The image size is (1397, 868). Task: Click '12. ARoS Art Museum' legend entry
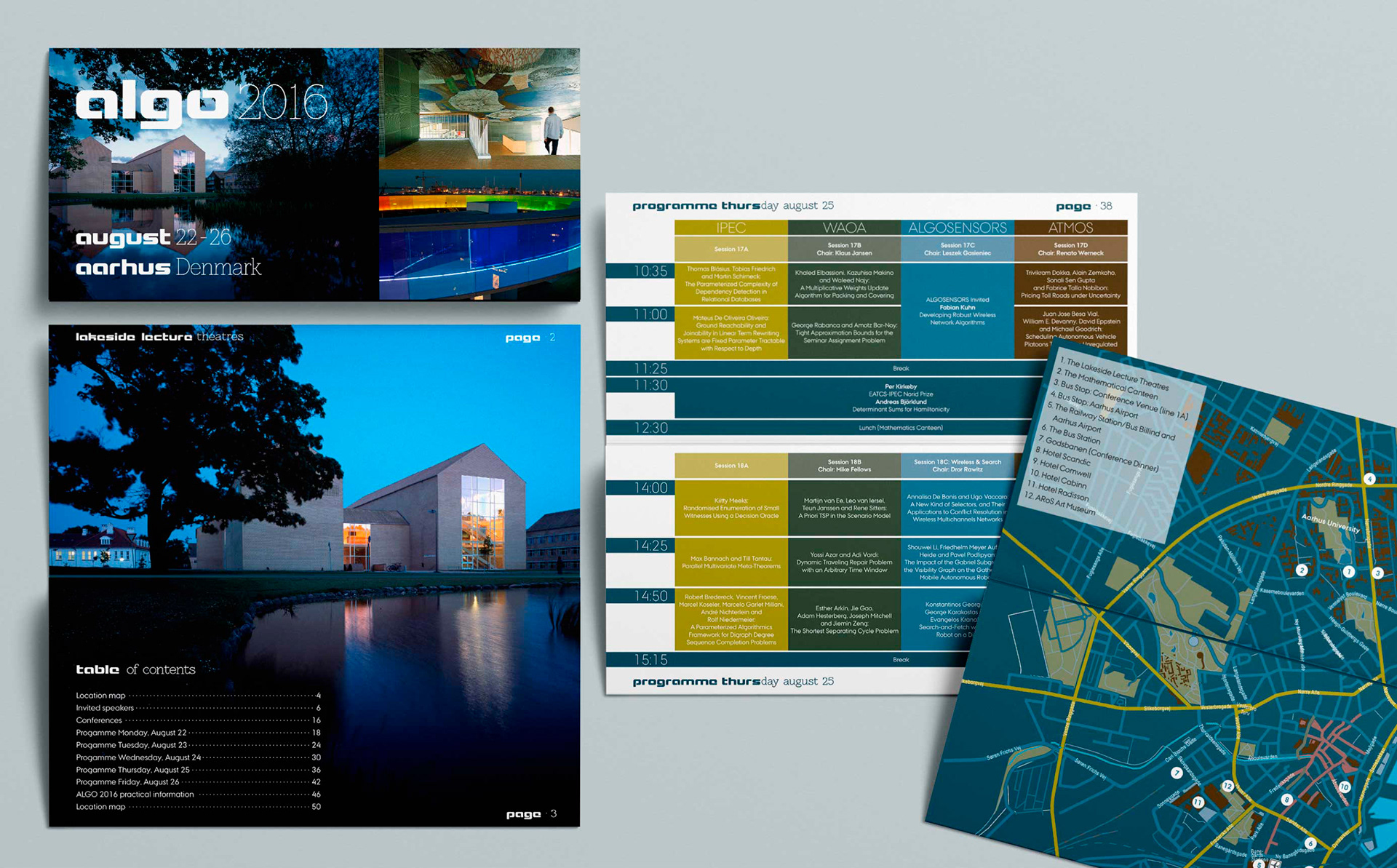[1059, 503]
